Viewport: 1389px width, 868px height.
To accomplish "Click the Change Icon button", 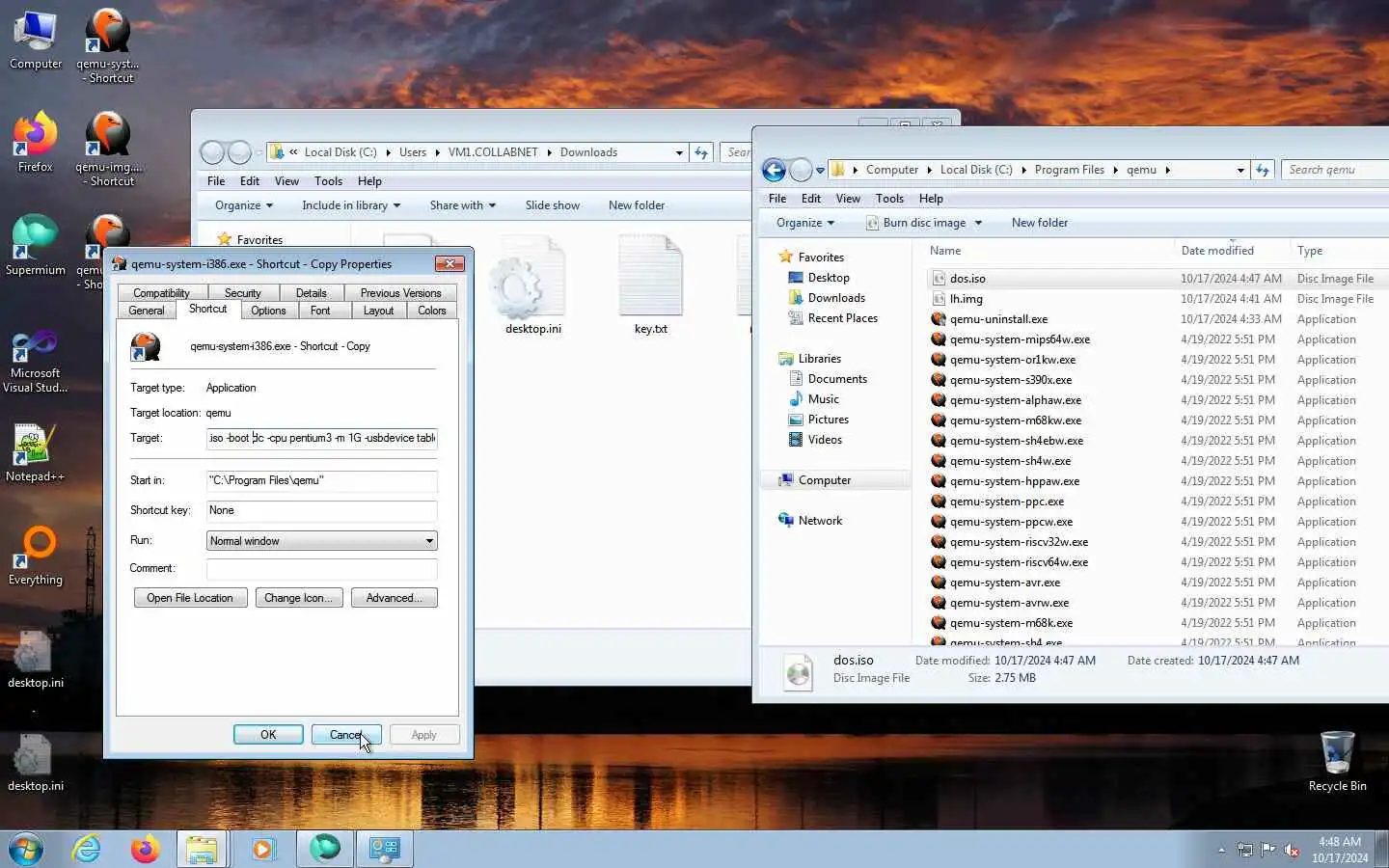I will (x=298, y=598).
